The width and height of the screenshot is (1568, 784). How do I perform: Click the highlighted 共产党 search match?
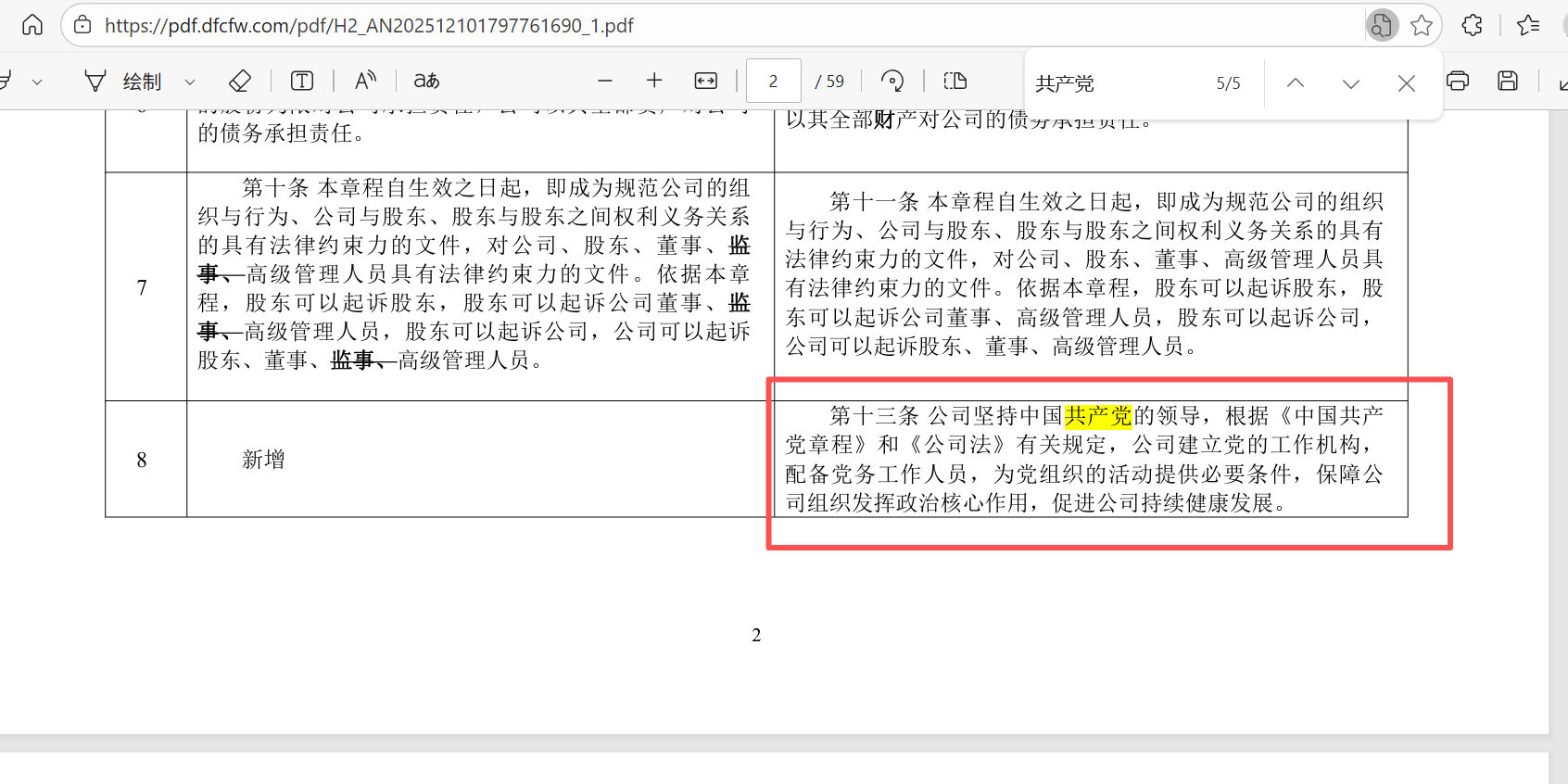pos(1098,416)
